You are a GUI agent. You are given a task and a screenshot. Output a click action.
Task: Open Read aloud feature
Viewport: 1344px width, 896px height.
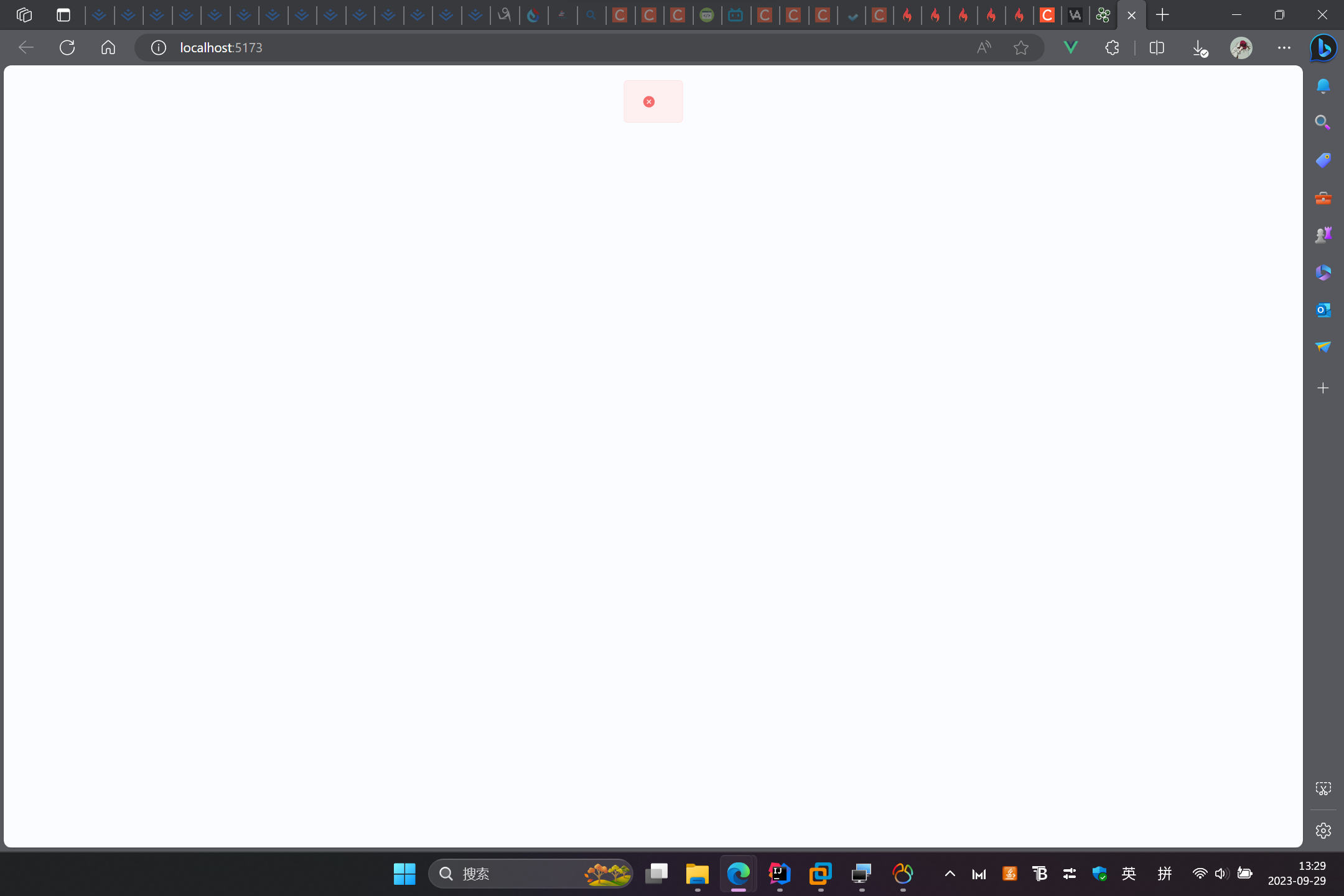click(x=984, y=47)
